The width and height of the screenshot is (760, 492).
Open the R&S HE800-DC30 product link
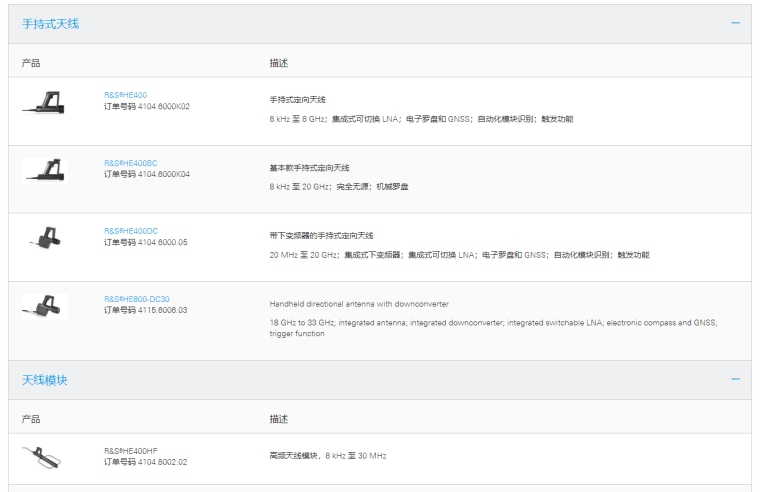pos(139,299)
